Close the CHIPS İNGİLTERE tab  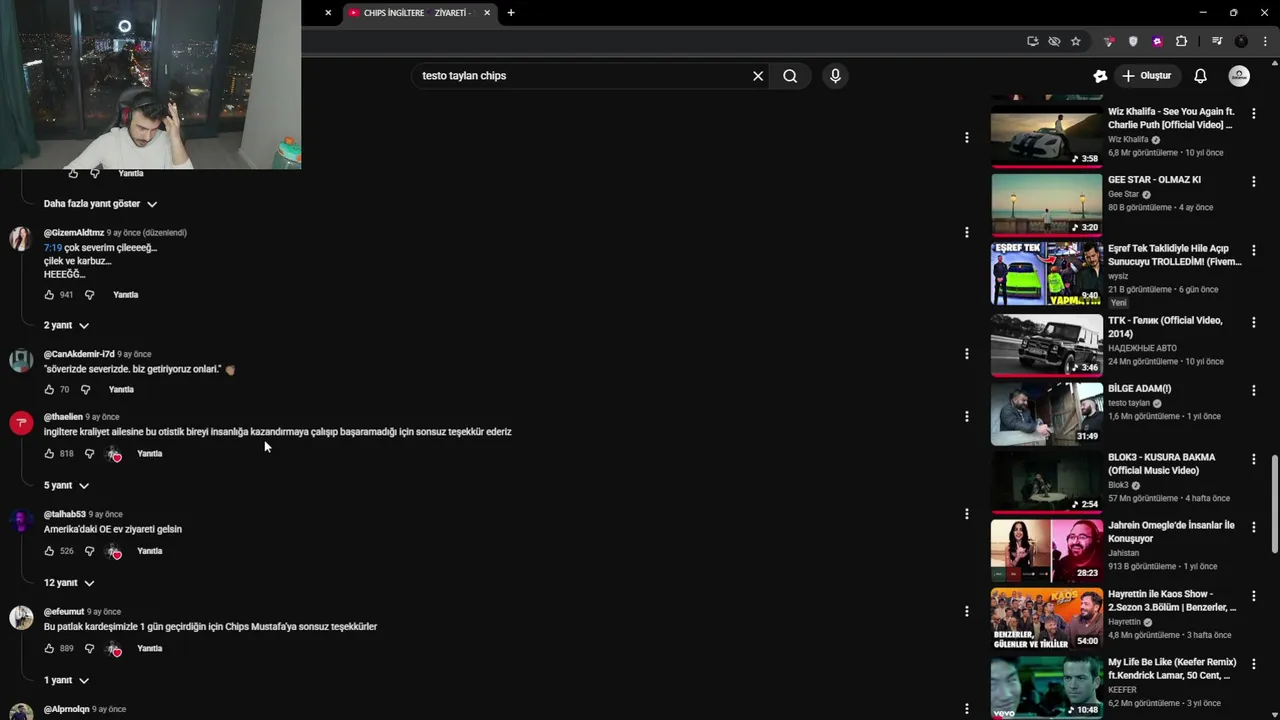tap(487, 13)
